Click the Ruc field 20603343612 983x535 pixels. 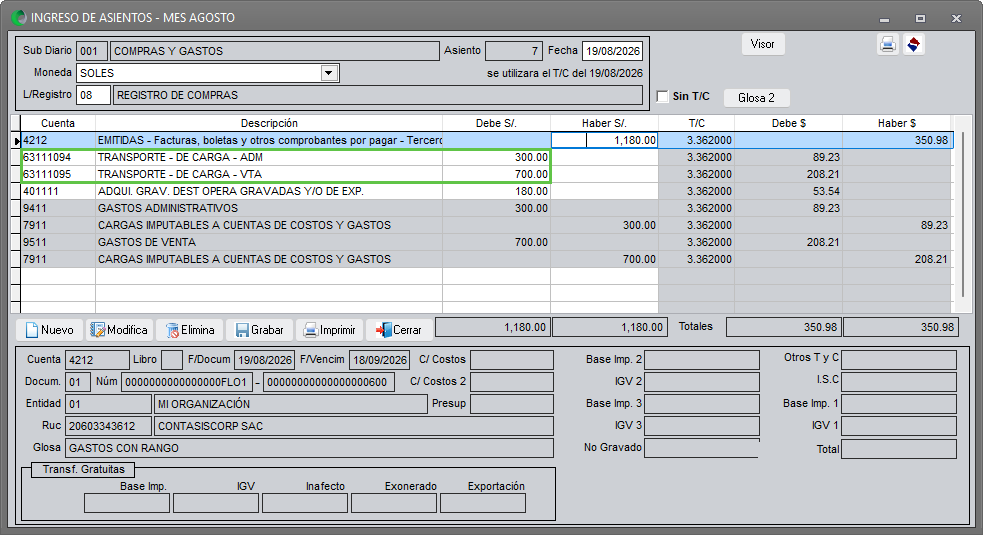point(108,426)
